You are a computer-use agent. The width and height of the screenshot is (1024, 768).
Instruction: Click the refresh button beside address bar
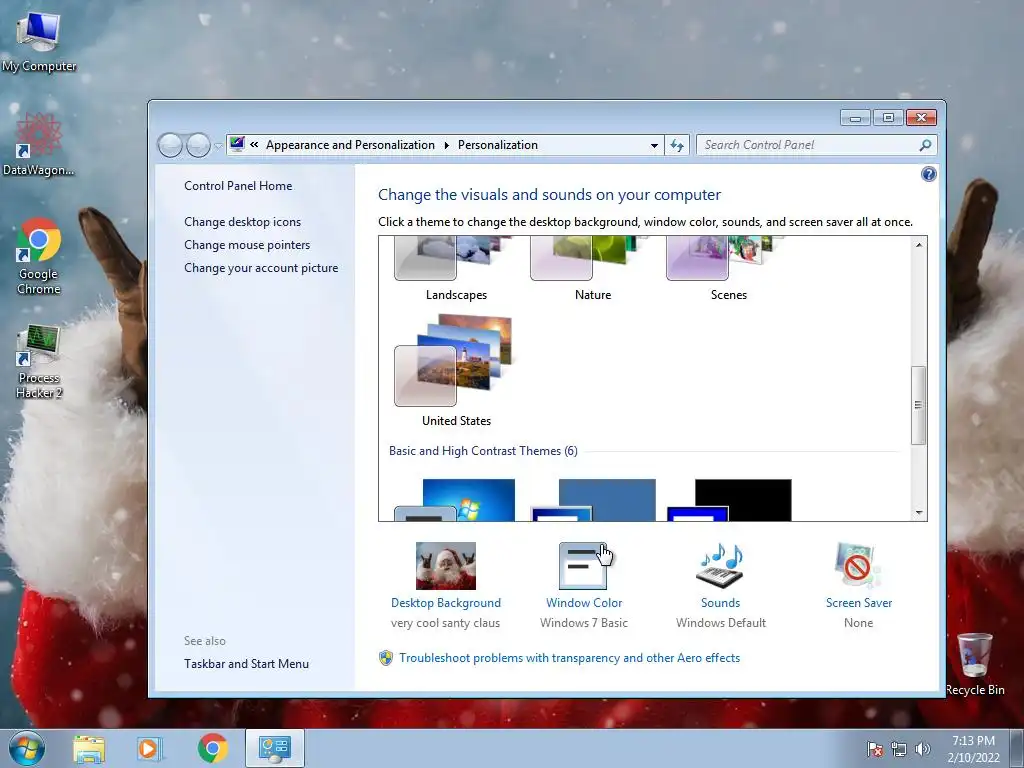[x=677, y=145]
